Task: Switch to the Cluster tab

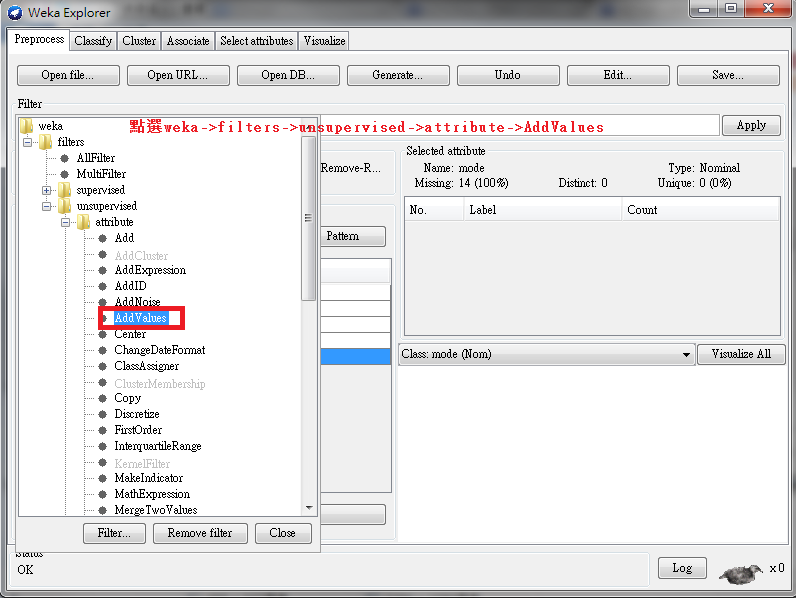Action: point(139,41)
